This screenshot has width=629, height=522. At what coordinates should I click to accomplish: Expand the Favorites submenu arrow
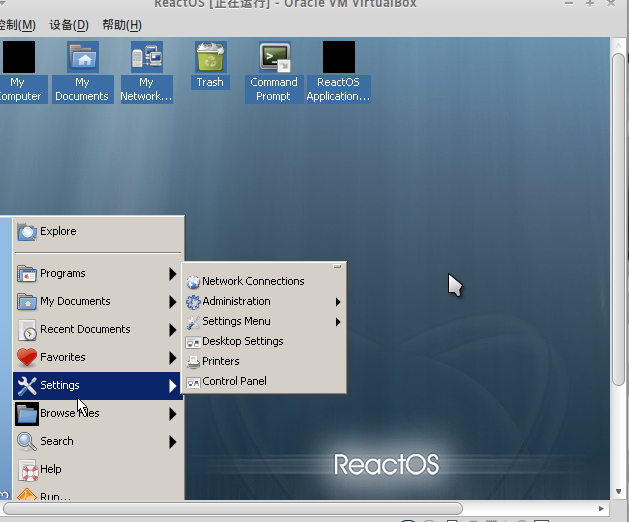pos(172,357)
